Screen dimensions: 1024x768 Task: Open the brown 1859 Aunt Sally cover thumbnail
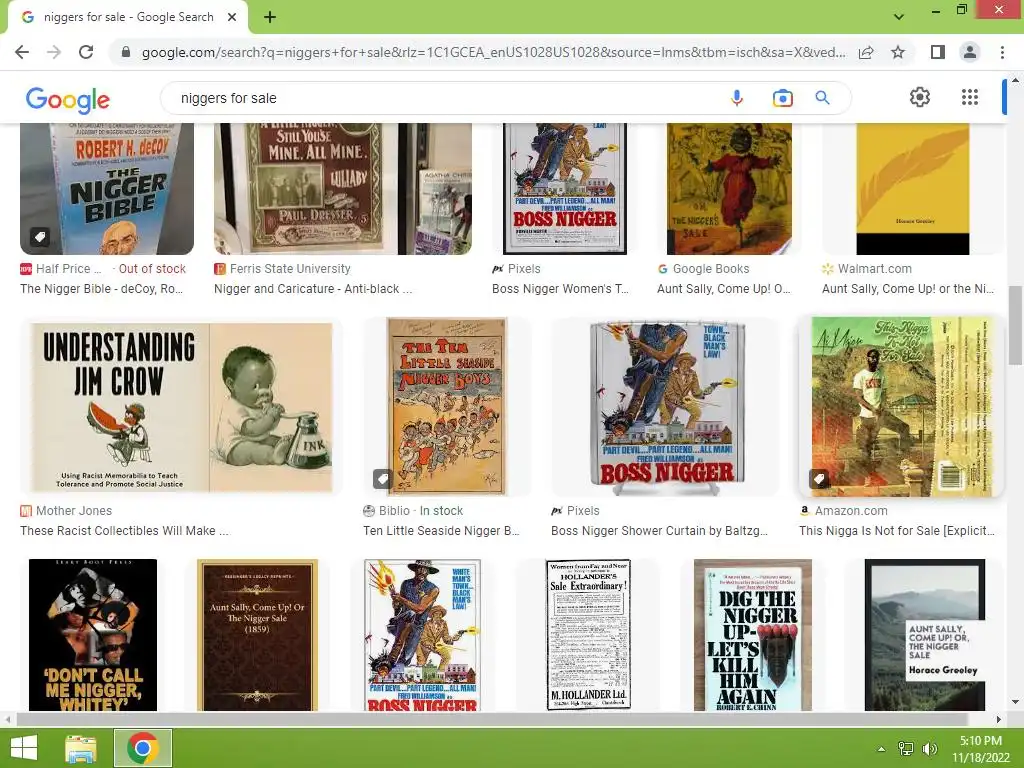(257, 635)
